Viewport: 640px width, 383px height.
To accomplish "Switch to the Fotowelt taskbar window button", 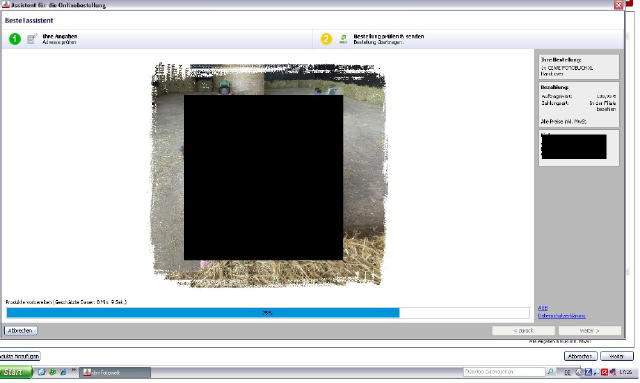I will click(115, 372).
